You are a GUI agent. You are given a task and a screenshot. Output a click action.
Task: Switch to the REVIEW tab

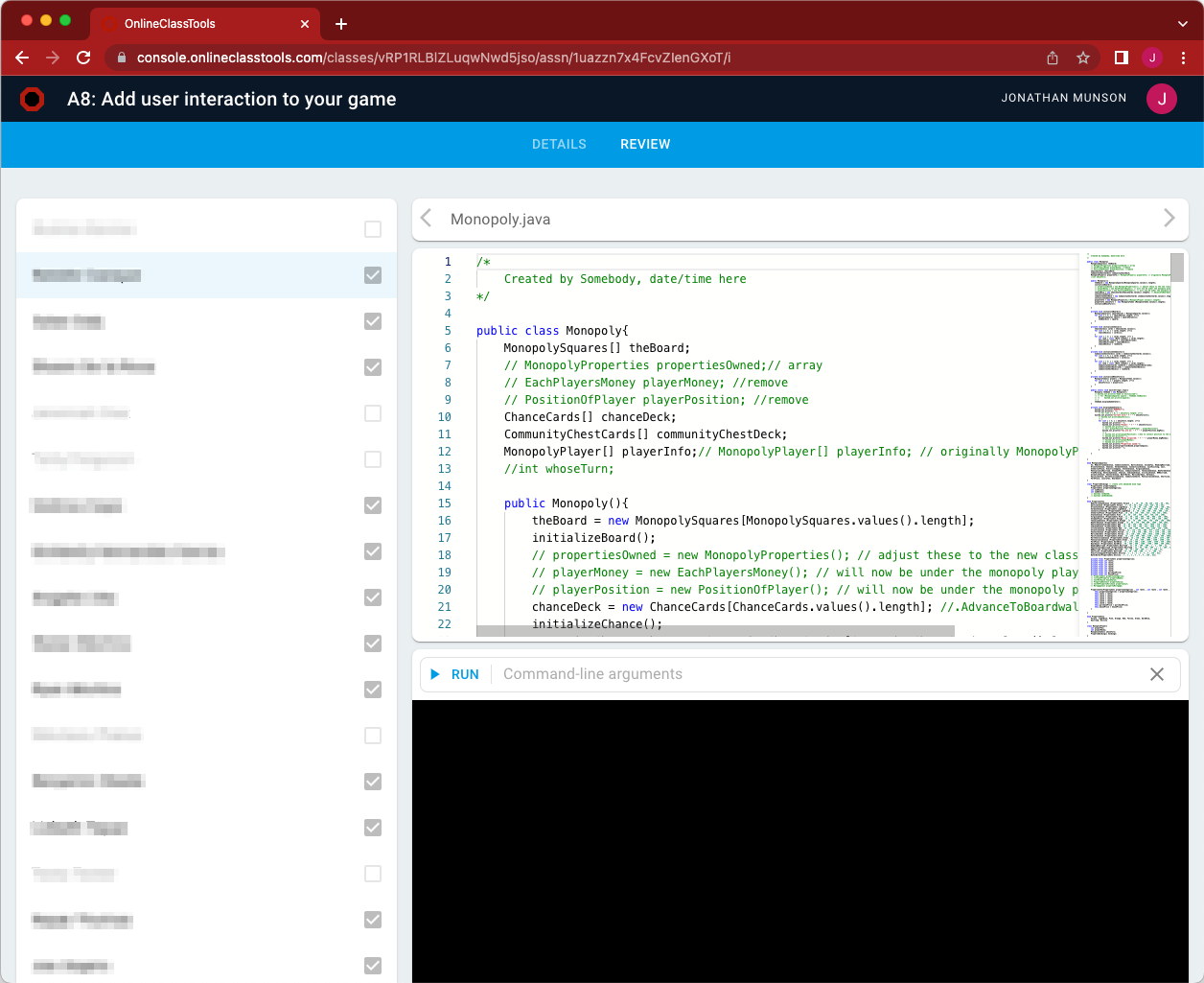tap(645, 144)
